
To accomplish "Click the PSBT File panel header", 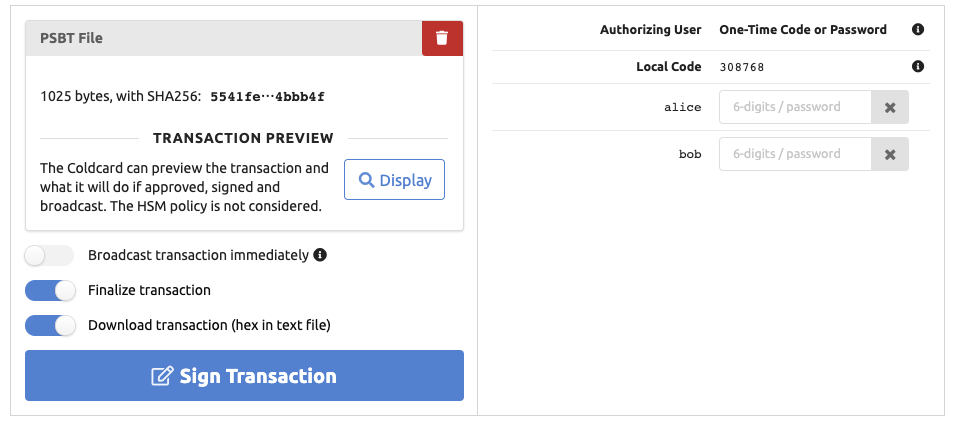I will [x=224, y=38].
